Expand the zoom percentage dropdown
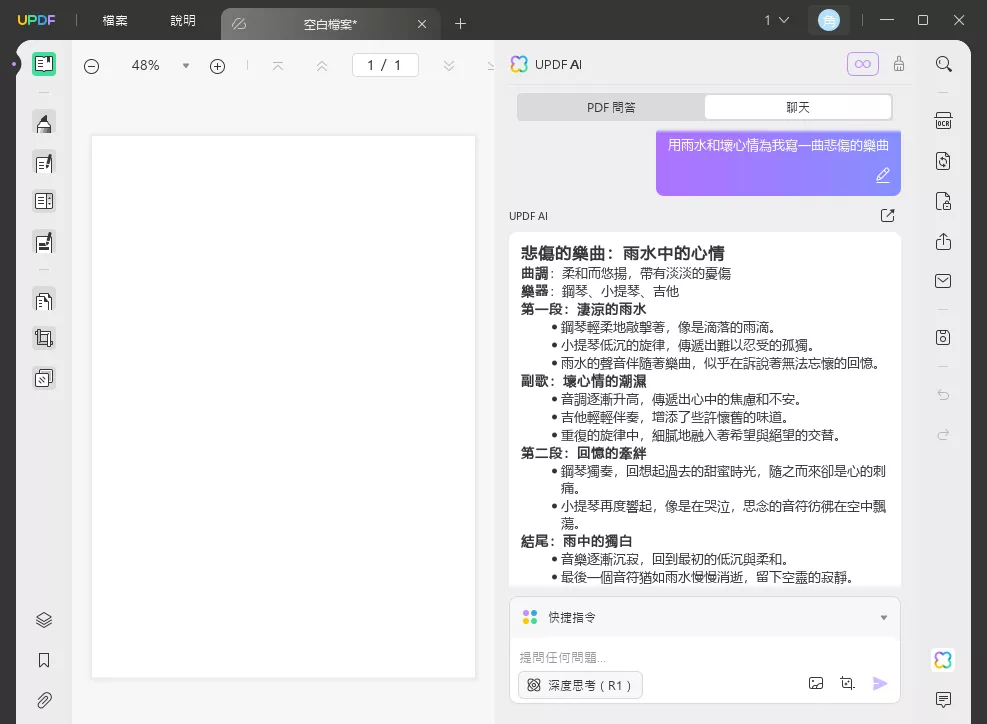987x724 pixels. 185,66
